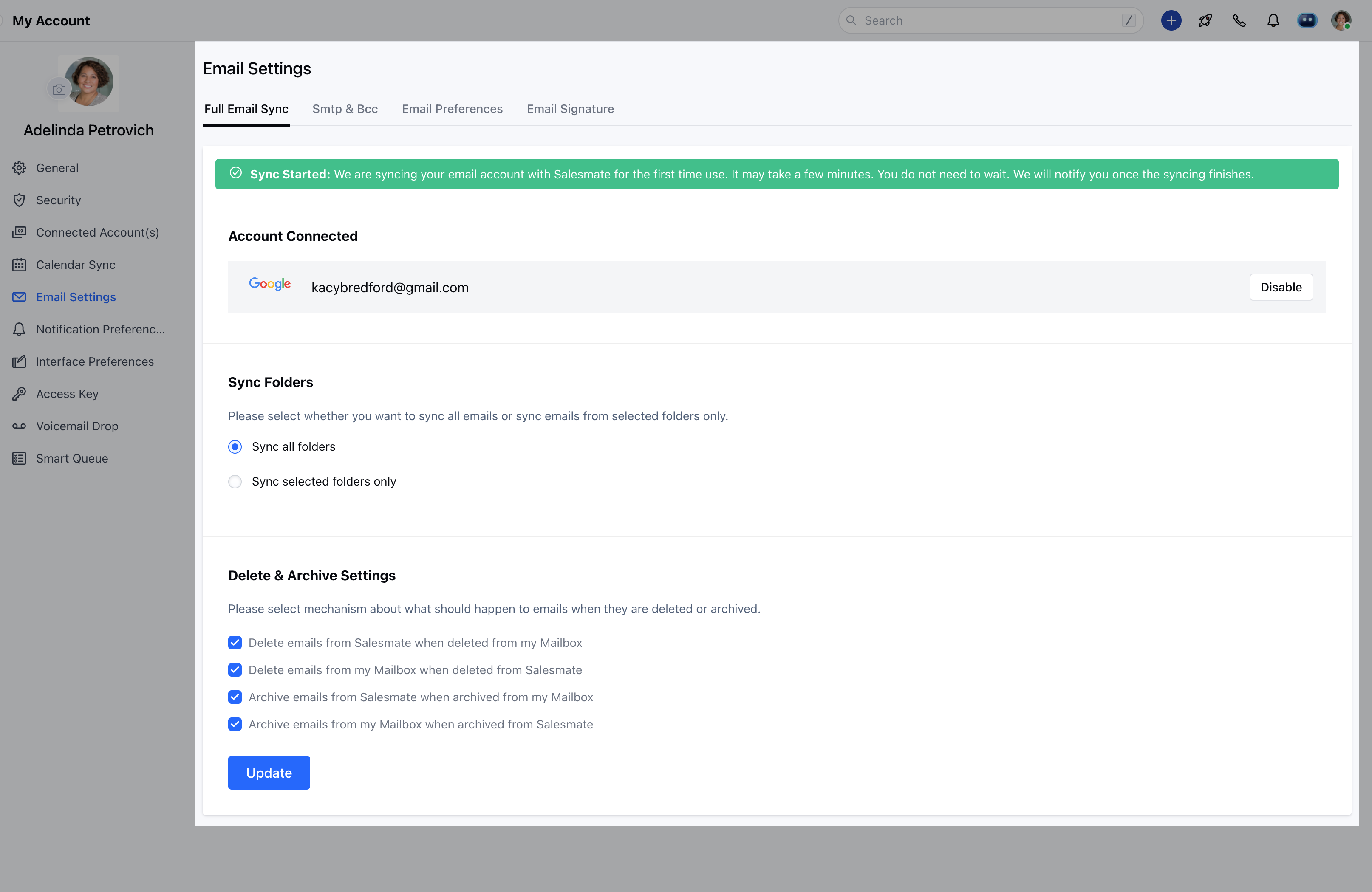Open Smart Queue page
Screen dimensions: 1372x892
[x=72, y=458]
